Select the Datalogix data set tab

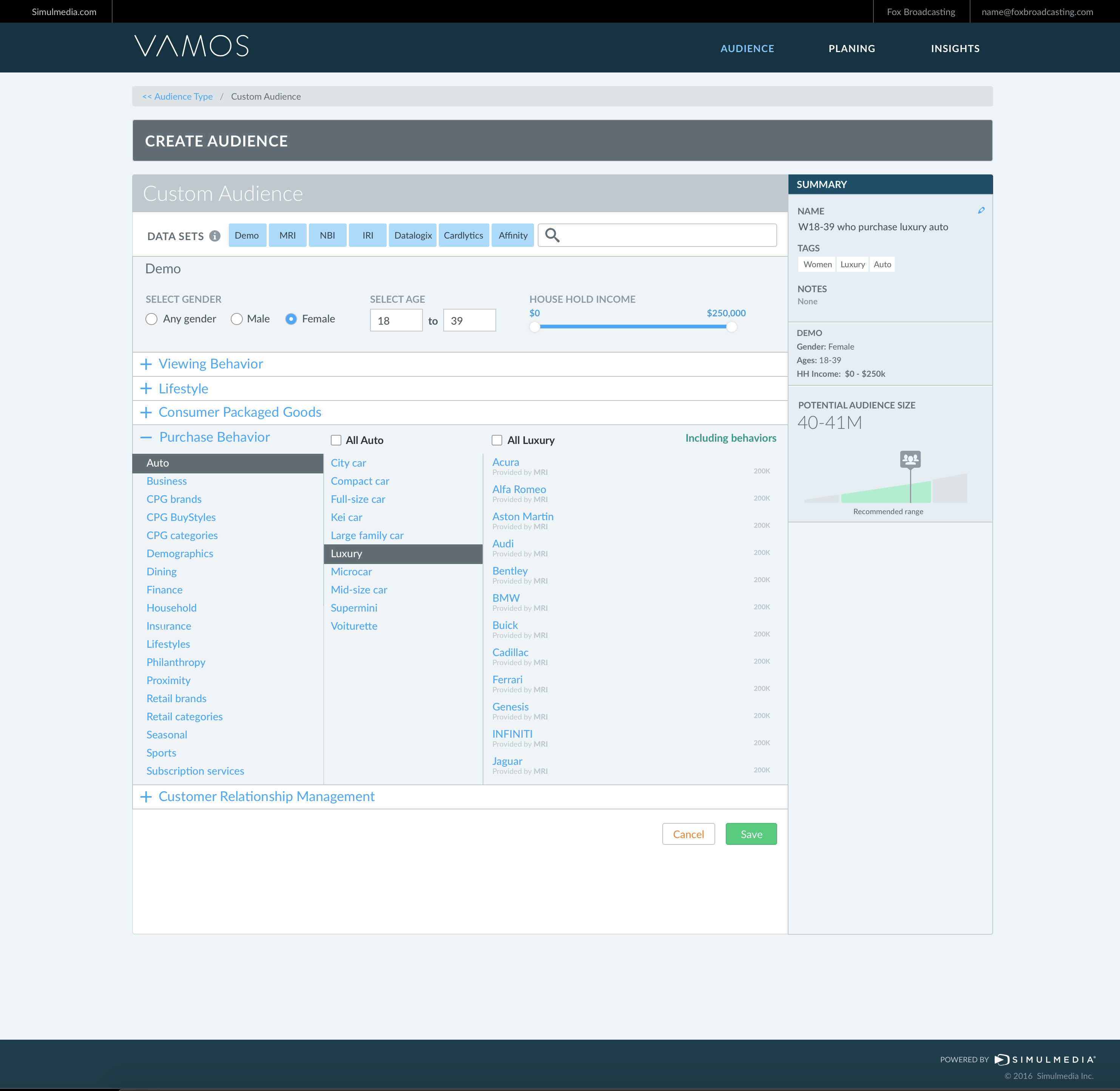pyautogui.click(x=413, y=236)
